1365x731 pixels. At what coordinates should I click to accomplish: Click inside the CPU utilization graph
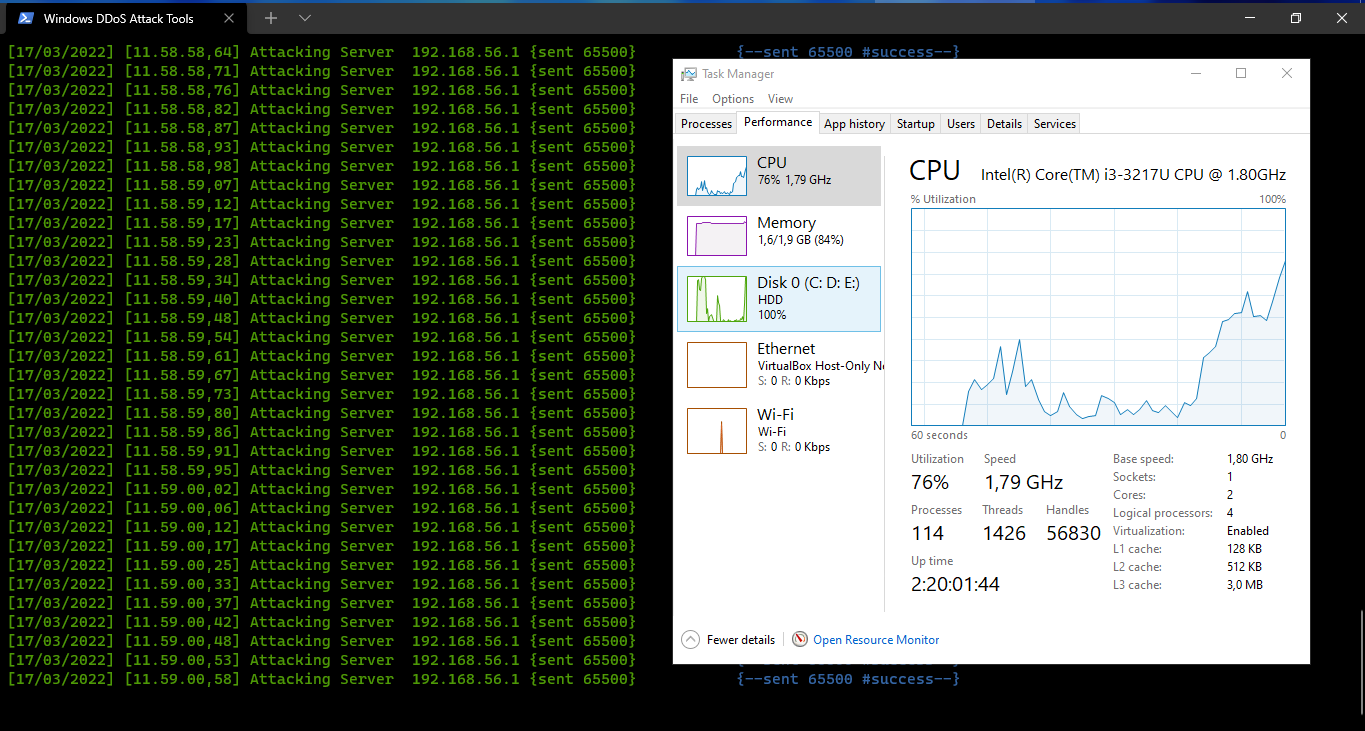tap(1098, 320)
